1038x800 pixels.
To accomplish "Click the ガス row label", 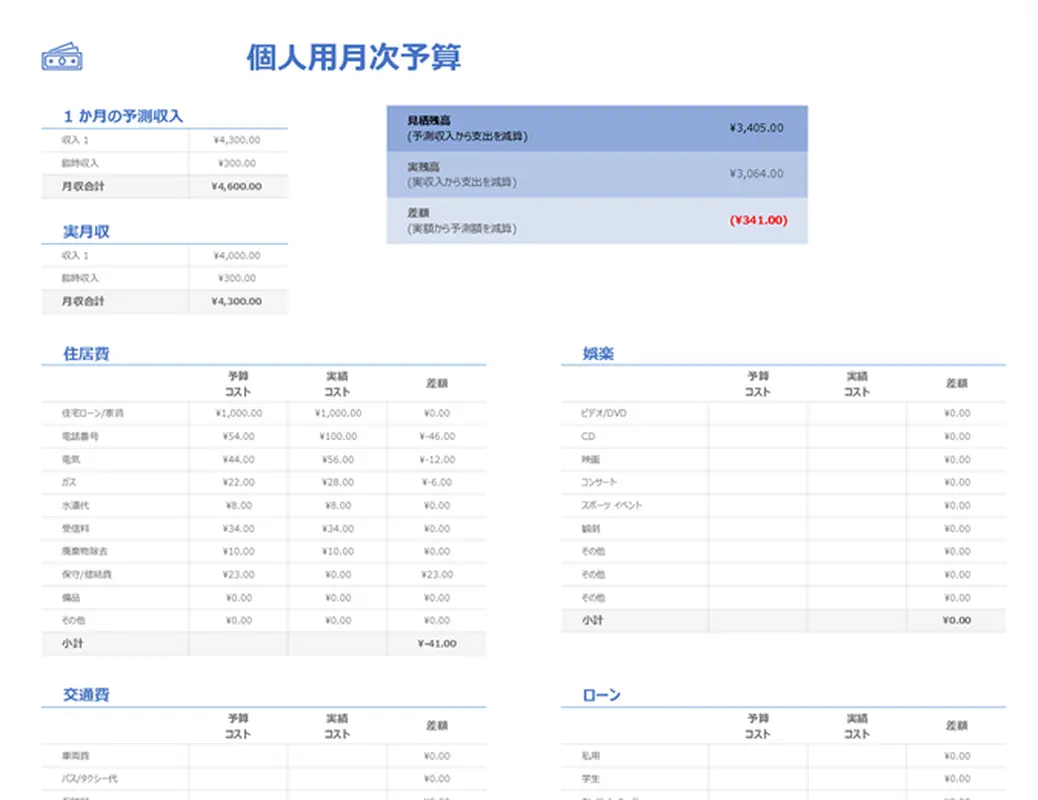I will 69,482.
